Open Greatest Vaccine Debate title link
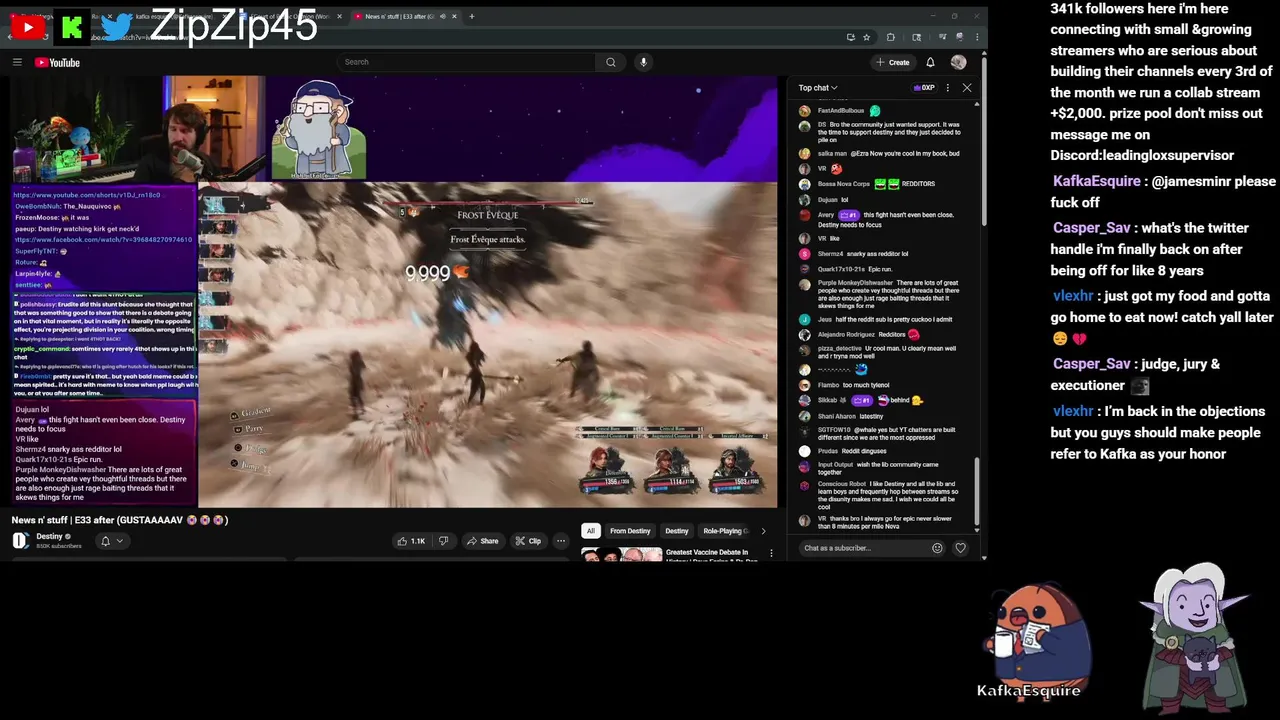Viewport: 1280px width, 720px height. pyautogui.click(x=712, y=555)
